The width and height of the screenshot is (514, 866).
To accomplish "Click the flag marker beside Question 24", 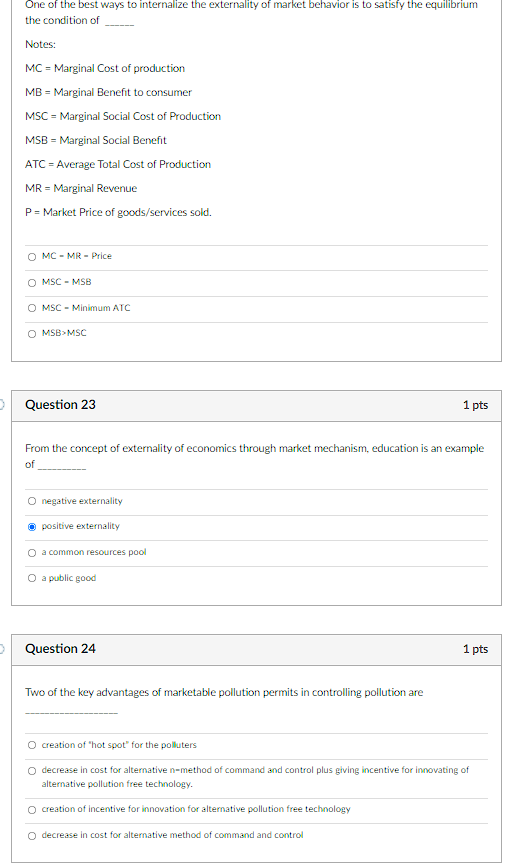I will pos(2,649).
